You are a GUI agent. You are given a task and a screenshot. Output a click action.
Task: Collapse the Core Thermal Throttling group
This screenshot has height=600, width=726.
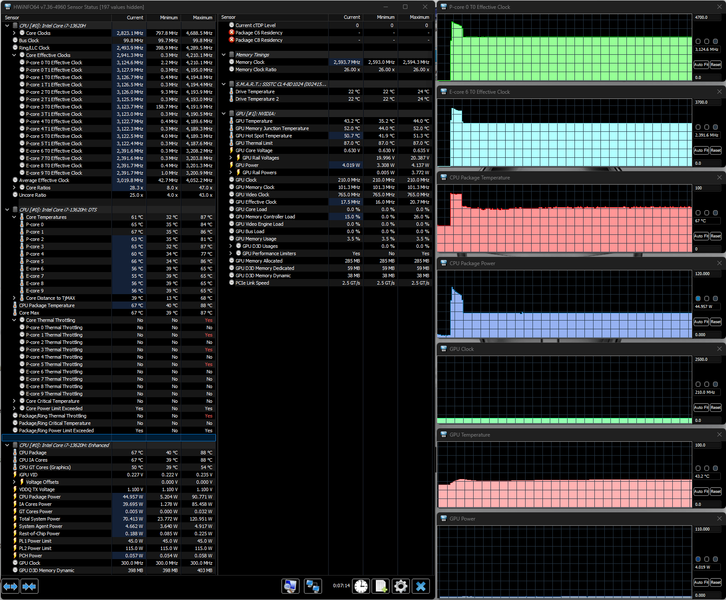(x=14, y=320)
